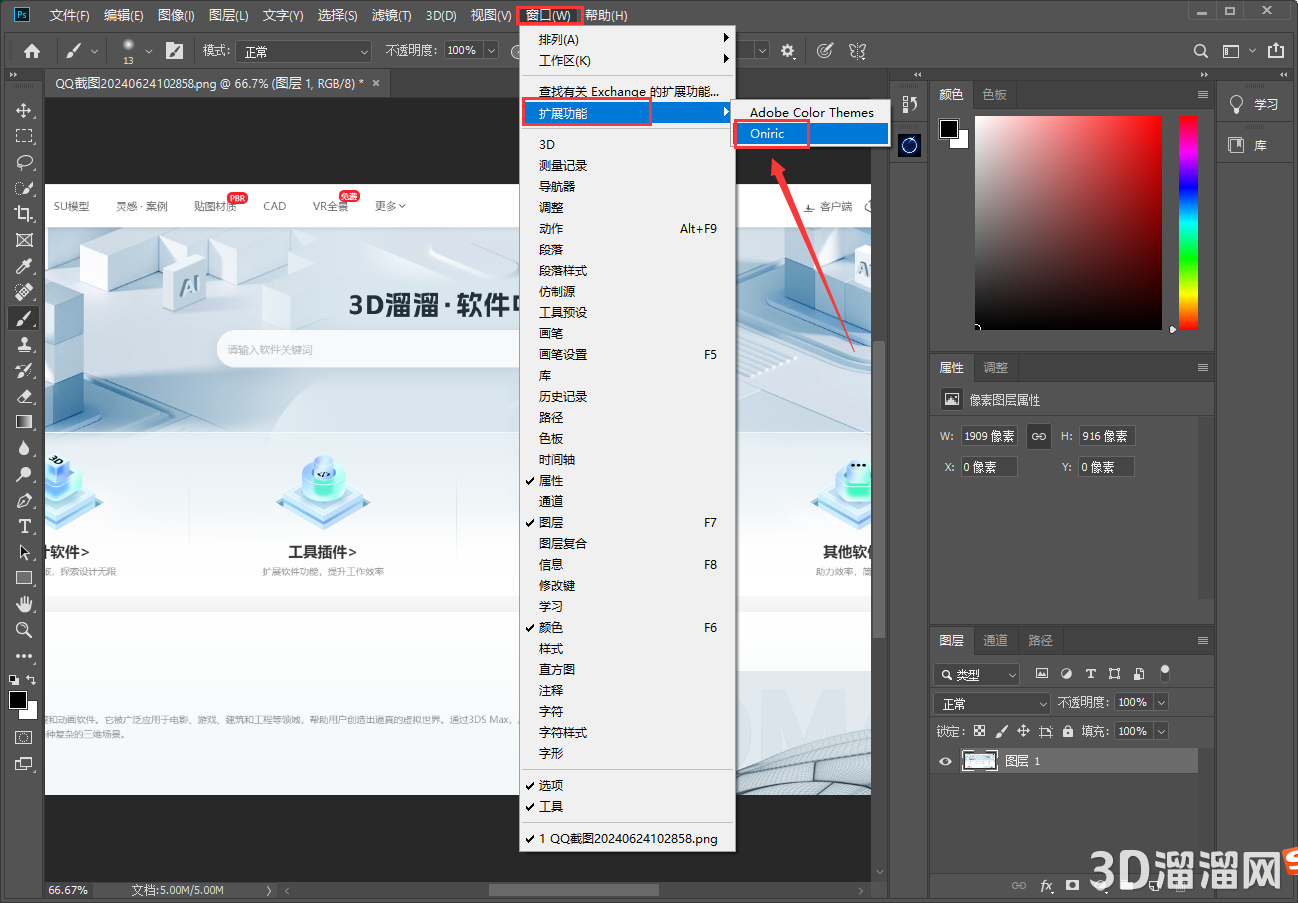This screenshot has height=903, width=1298.
Task: Select the Move tool in the toolbar
Action: (24, 110)
